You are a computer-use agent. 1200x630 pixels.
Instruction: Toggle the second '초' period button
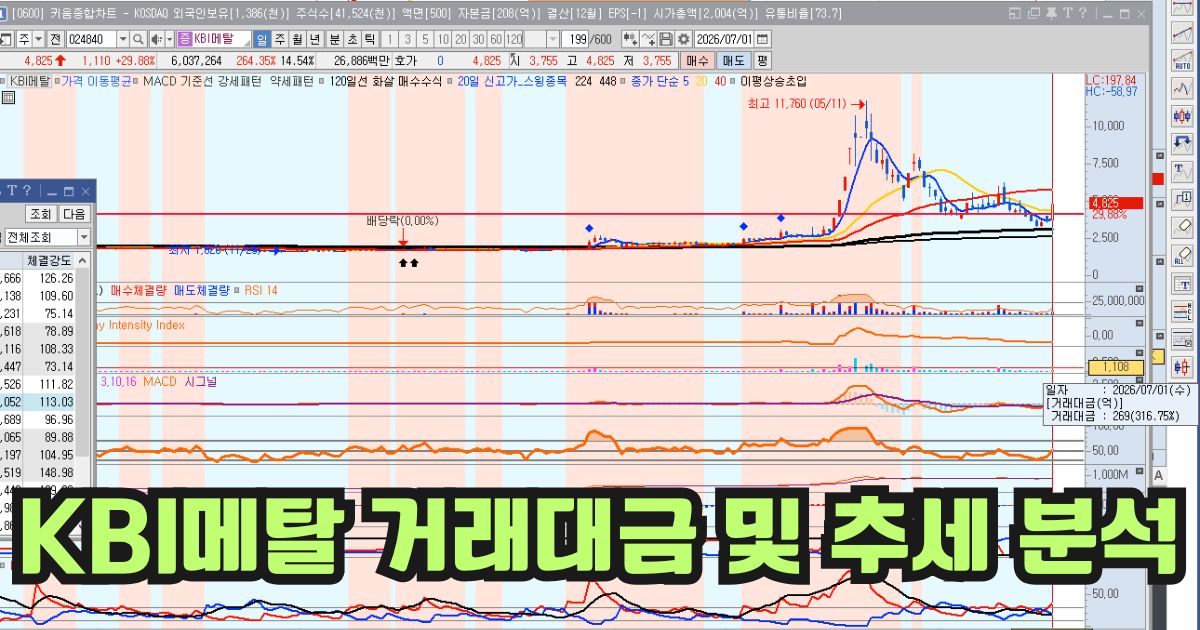[352, 39]
